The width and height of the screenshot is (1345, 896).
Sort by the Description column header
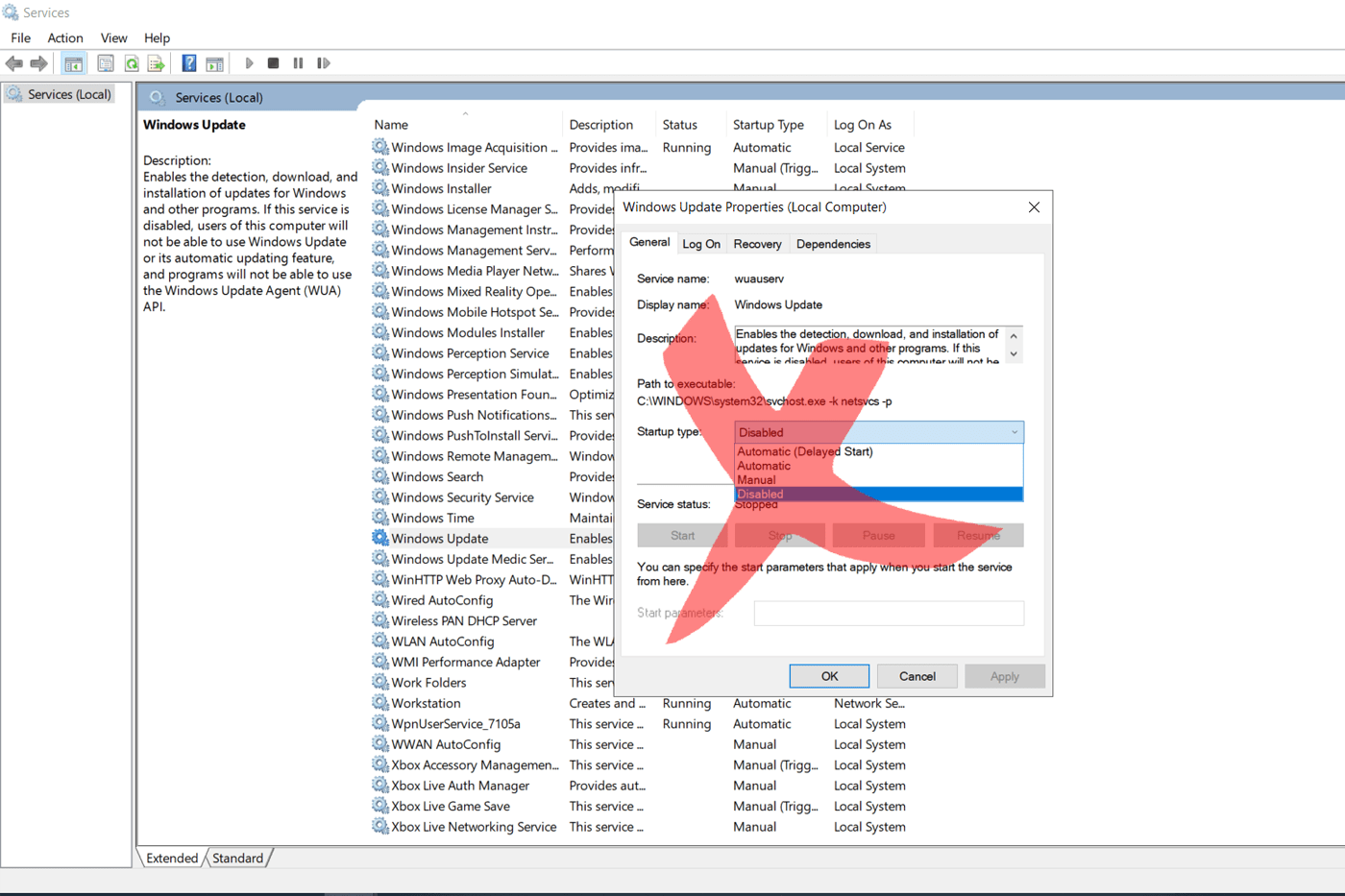[600, 125]
